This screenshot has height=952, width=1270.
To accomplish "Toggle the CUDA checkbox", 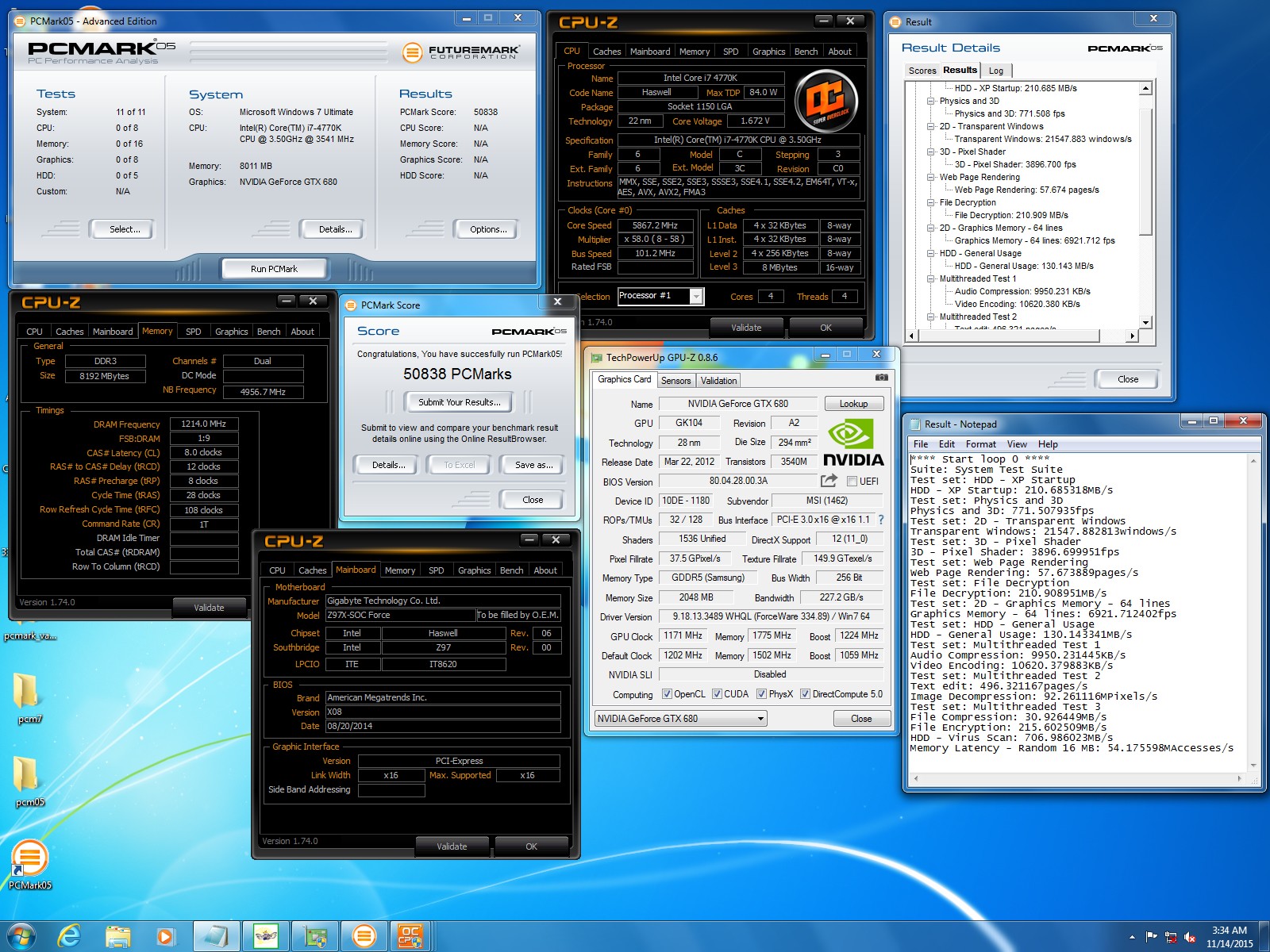I will [717, 694].
